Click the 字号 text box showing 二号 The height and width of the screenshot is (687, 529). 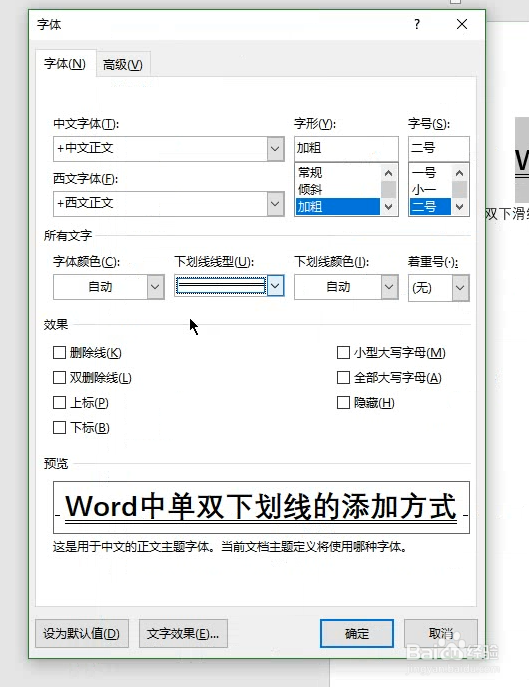(x=439, y=149)
